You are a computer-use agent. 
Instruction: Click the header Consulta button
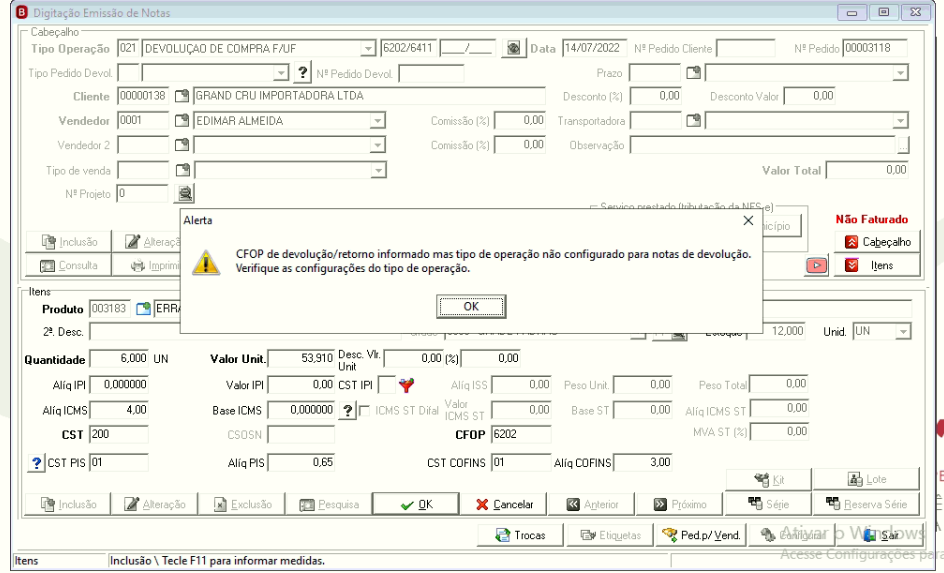point(69,265)
